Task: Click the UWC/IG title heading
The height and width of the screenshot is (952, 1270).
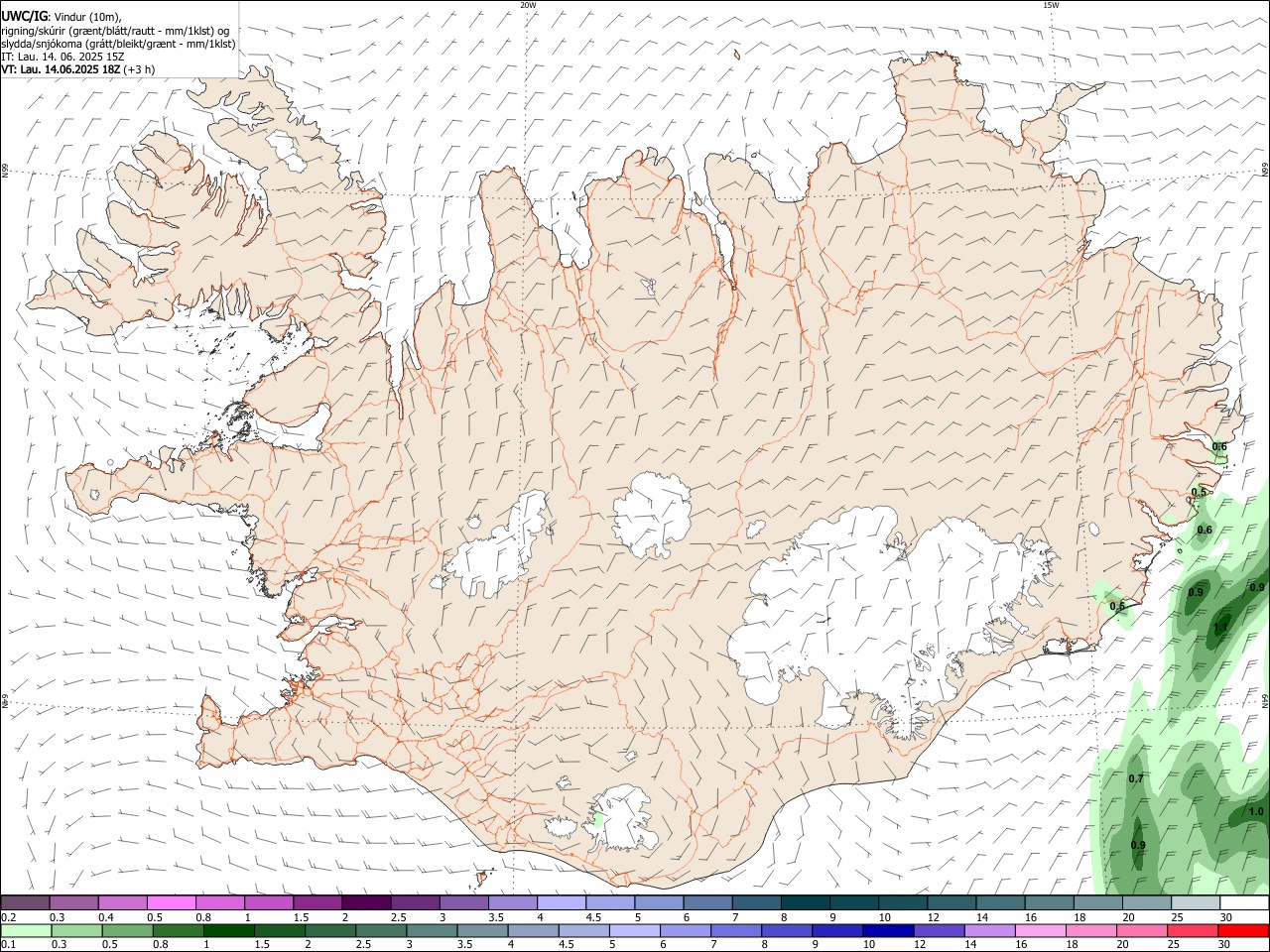Action: coord(23,16)
